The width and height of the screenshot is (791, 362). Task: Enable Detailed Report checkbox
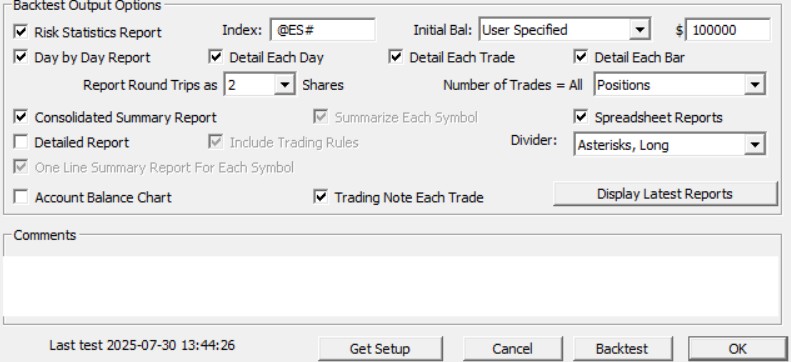tap(21, 142)
